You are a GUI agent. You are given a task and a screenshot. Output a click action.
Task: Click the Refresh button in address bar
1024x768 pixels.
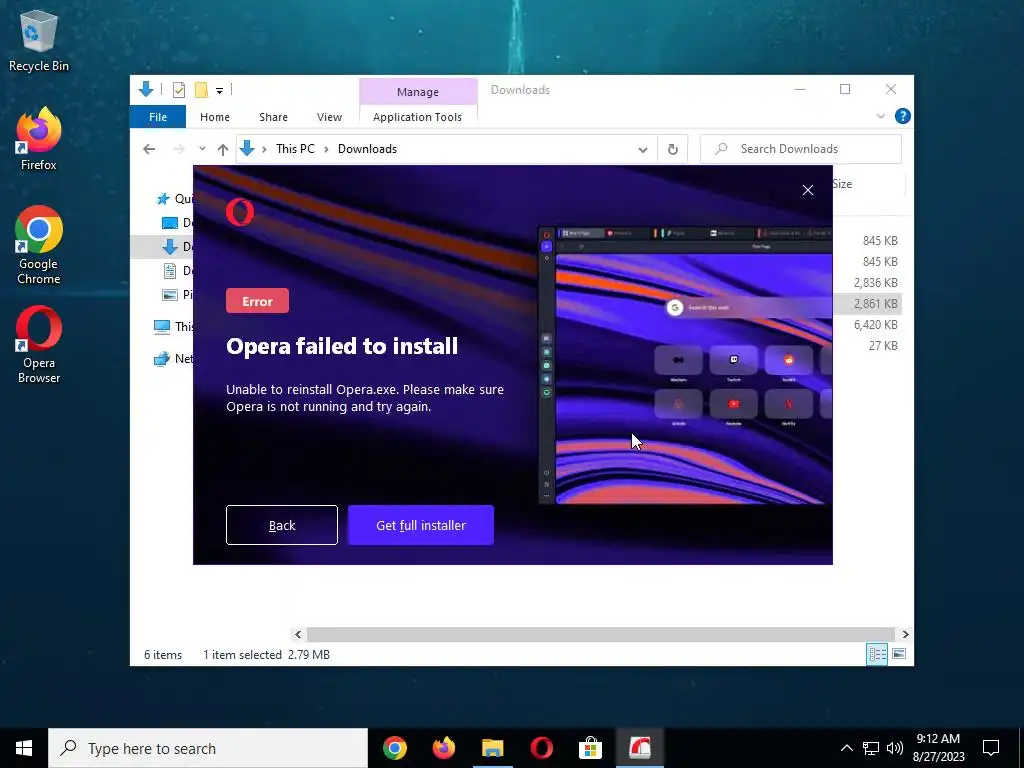pos(673,150)
